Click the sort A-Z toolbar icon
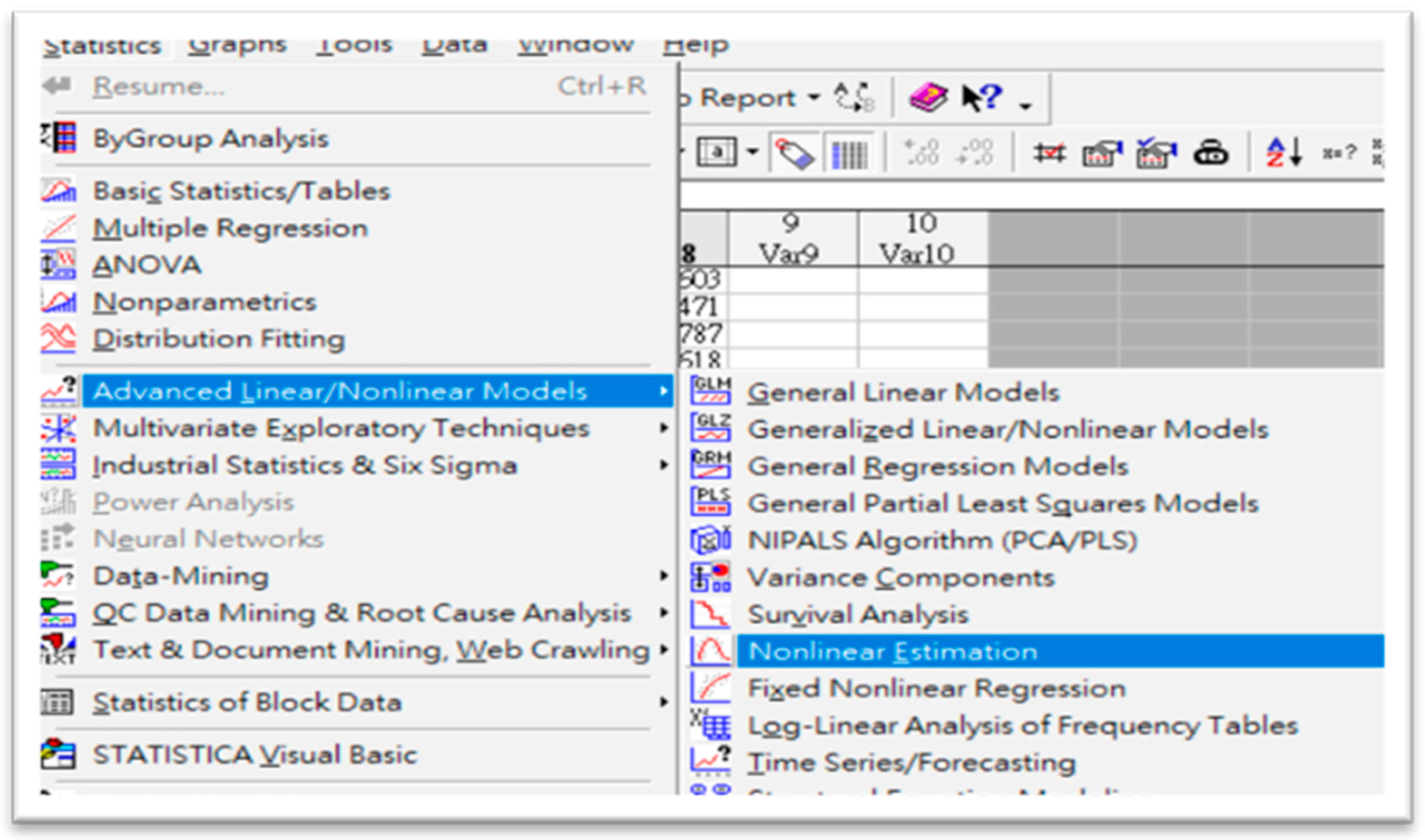Viewport: 1425px width, 840px height. pos(1285,152)
